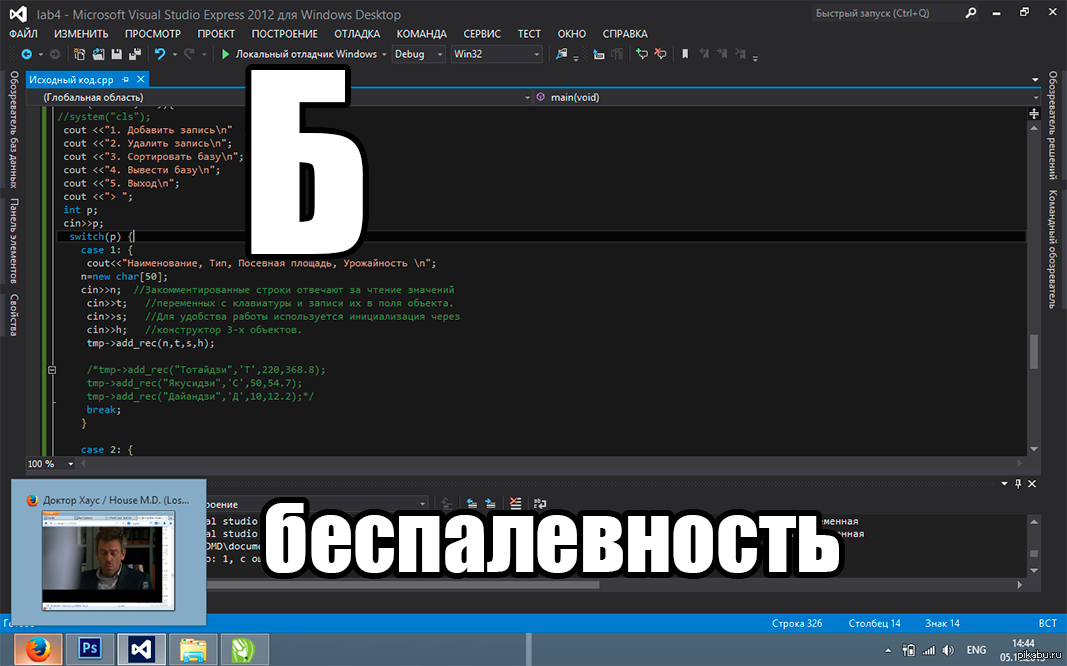Go to previous message in Output panel
Image resolution: width=1067 pixels, height=666 pixels.
[x=472, y=503]
